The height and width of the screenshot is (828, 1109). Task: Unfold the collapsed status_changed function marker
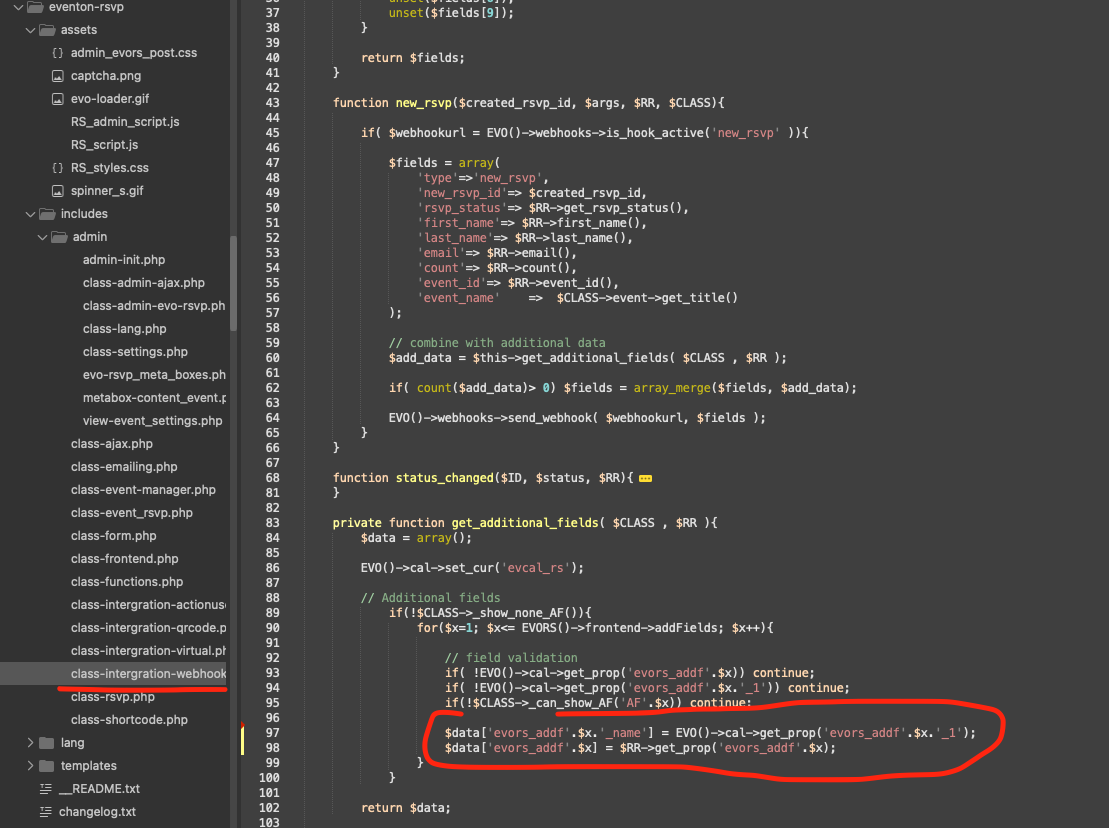(x=645, y=479)
